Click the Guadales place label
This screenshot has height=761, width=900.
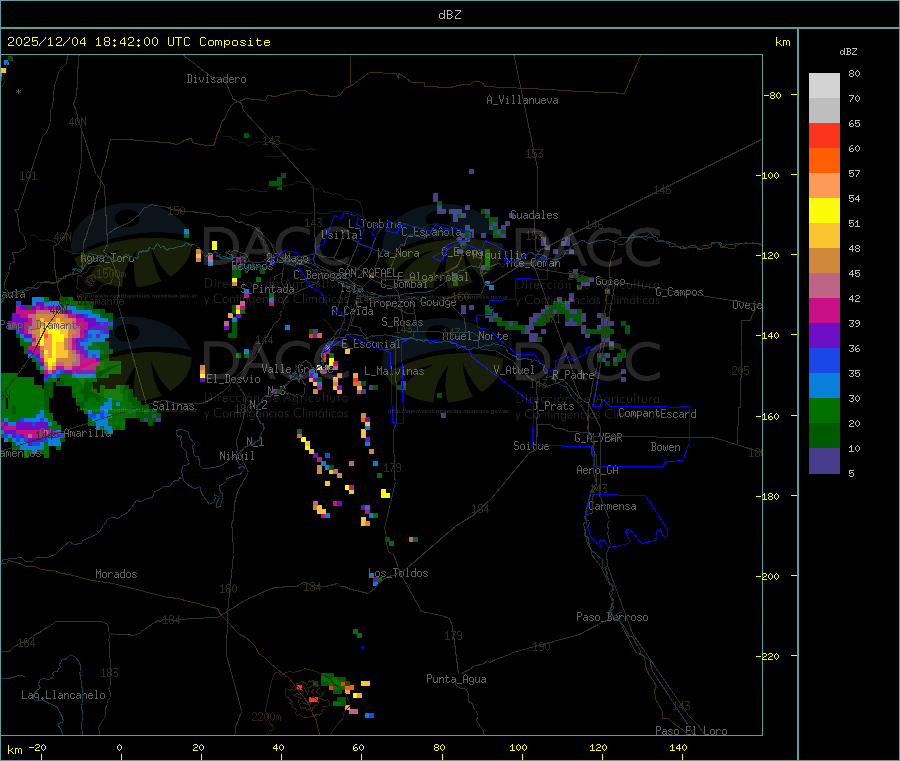534,215
